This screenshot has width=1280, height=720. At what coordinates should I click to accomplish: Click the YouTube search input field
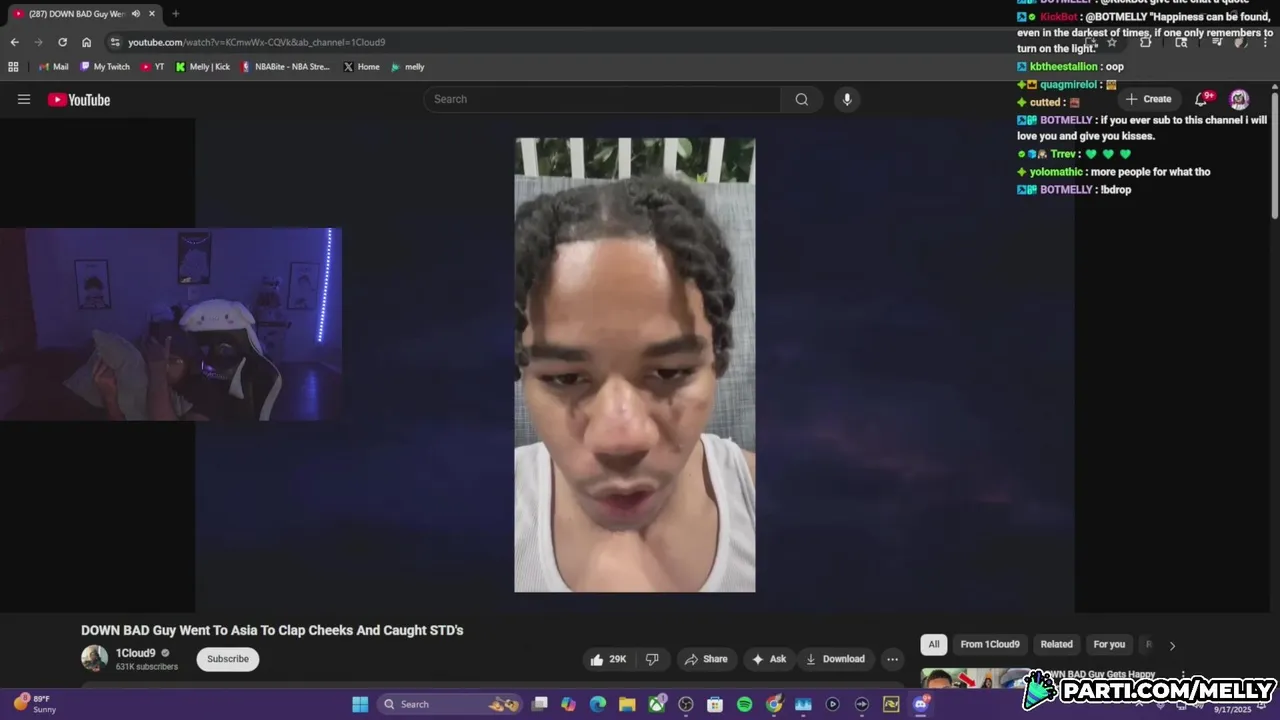coord(602,99)
